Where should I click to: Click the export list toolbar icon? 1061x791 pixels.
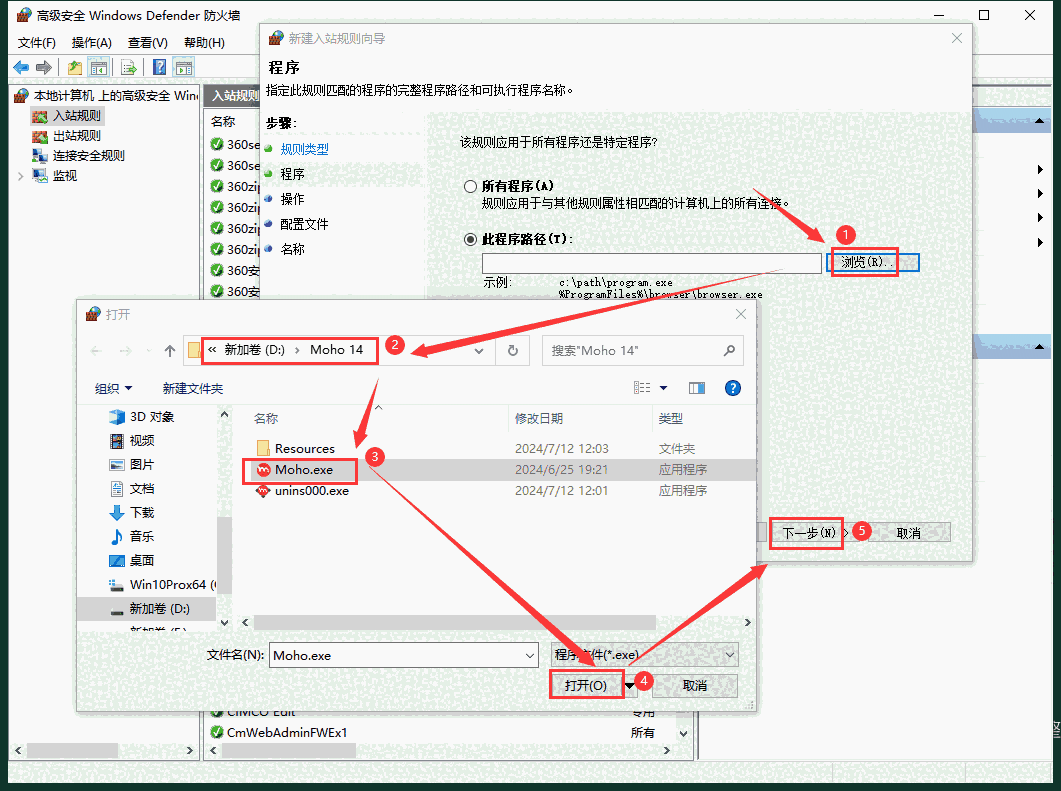(129, 67)
